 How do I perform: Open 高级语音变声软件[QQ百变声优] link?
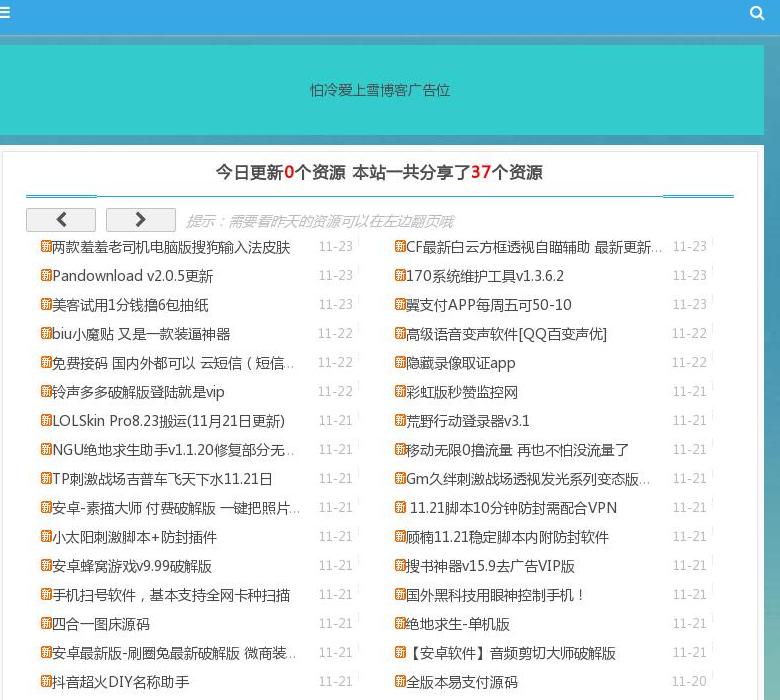coord(506,333)
